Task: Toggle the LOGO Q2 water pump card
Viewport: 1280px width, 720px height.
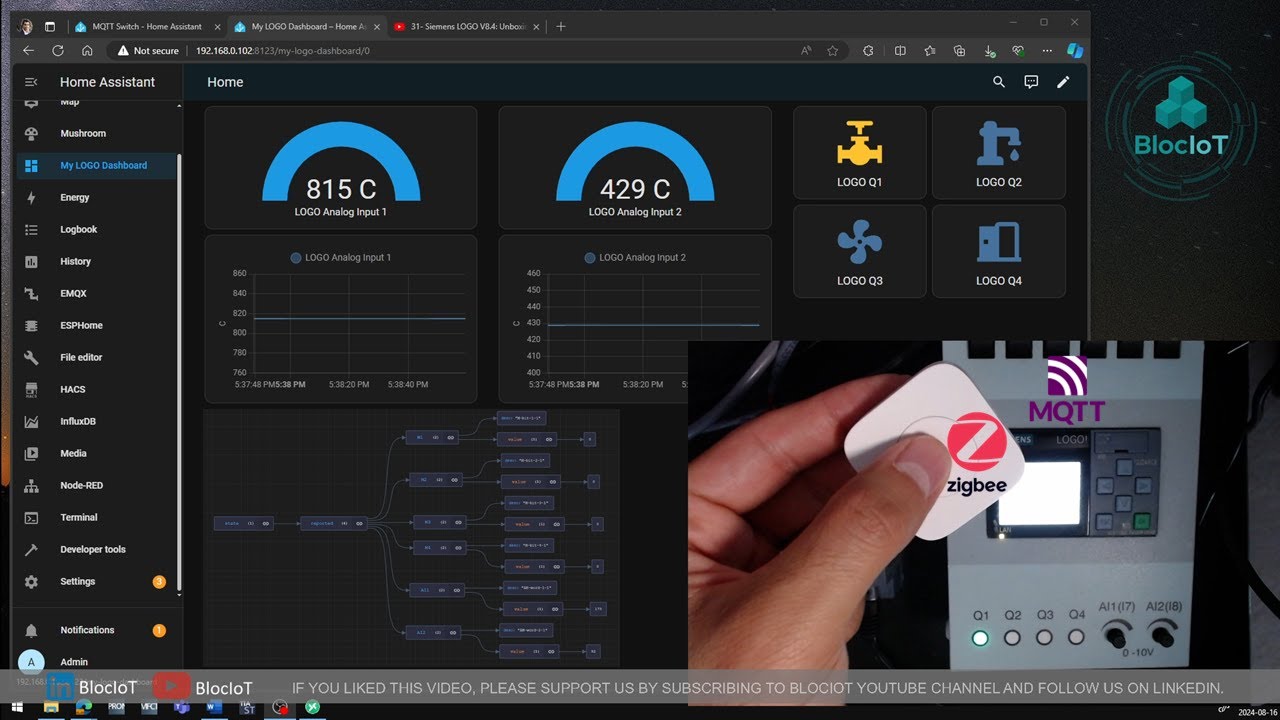Action: pos(998,153)
